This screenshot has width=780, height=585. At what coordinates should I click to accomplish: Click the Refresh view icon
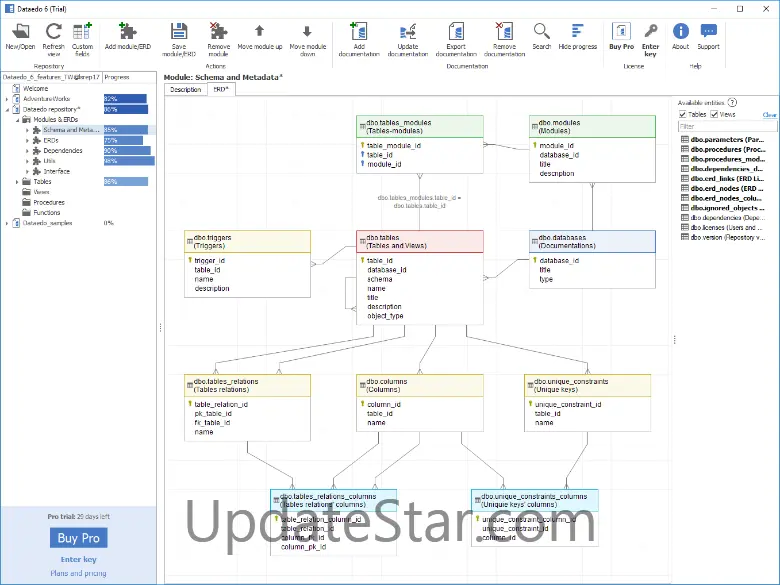click(53, 39)
